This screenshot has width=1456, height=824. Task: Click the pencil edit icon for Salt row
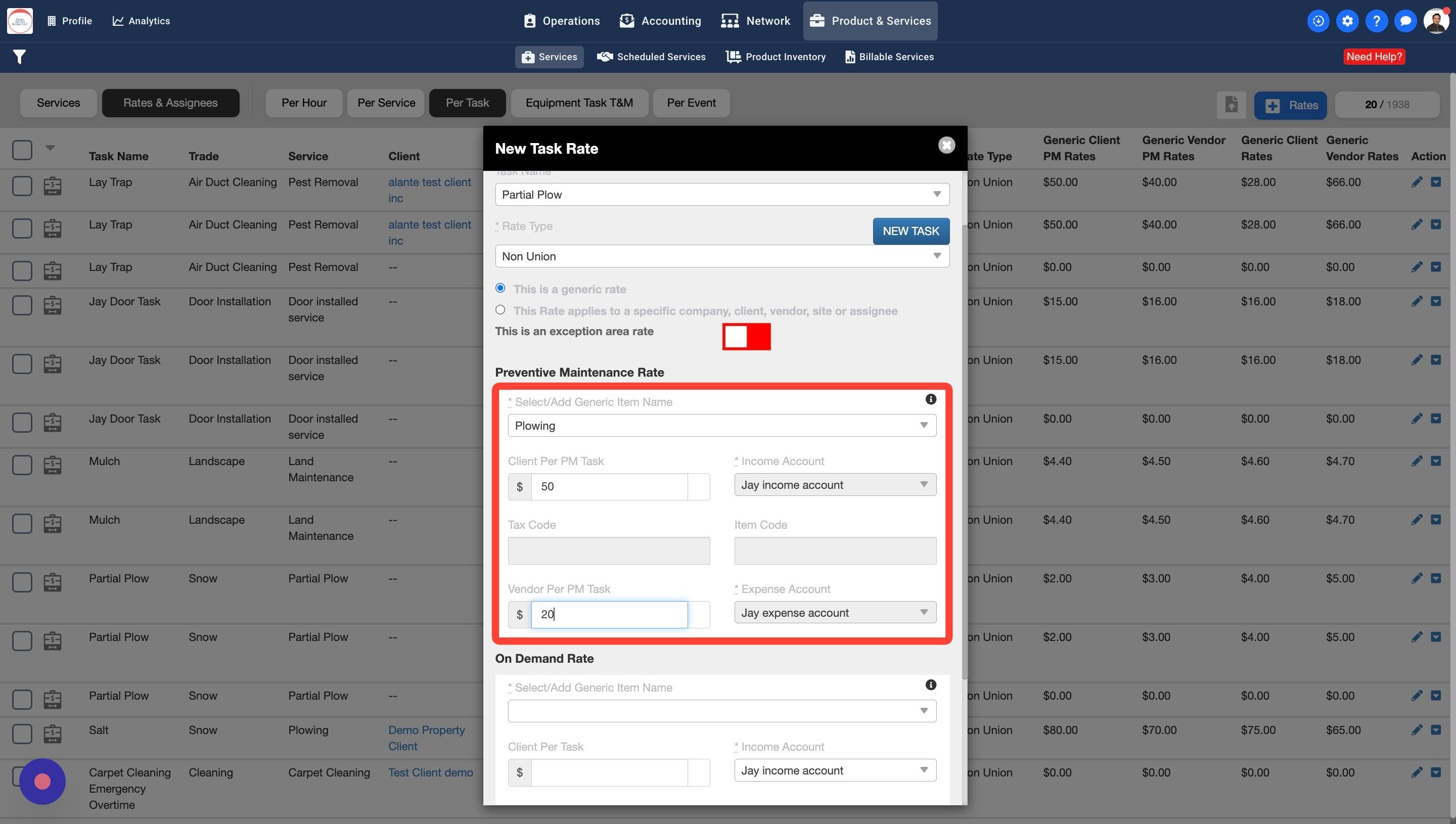pyautogui.click(x=1417, y=729)
